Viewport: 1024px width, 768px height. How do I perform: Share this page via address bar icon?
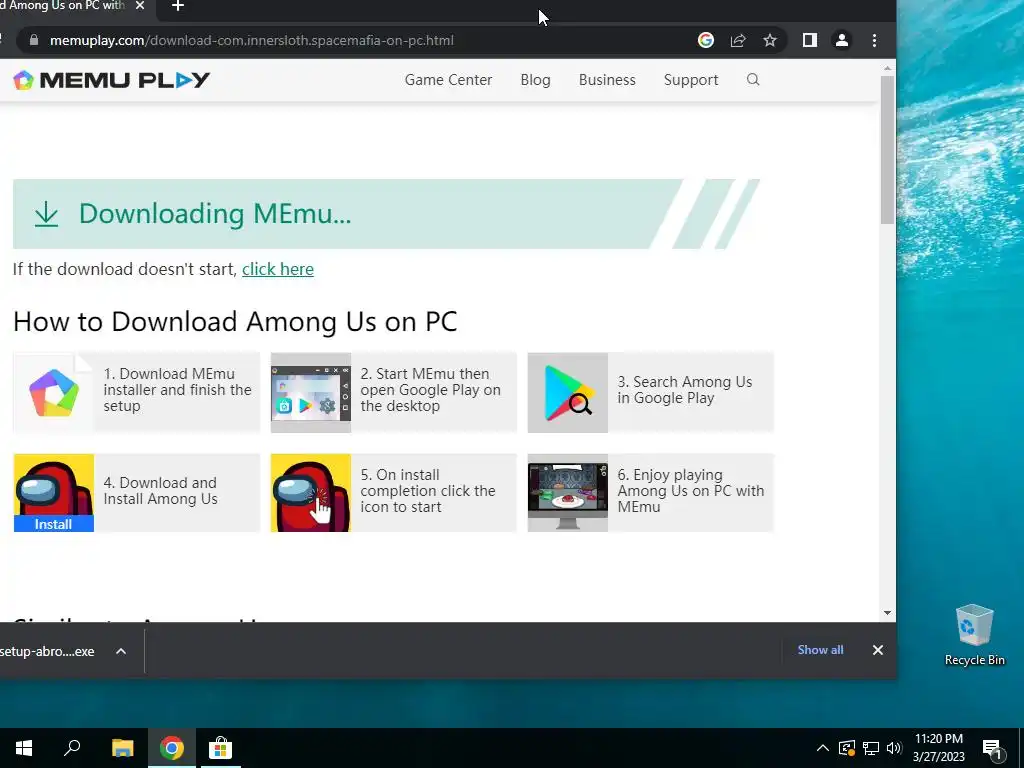[x=738, y=40]
